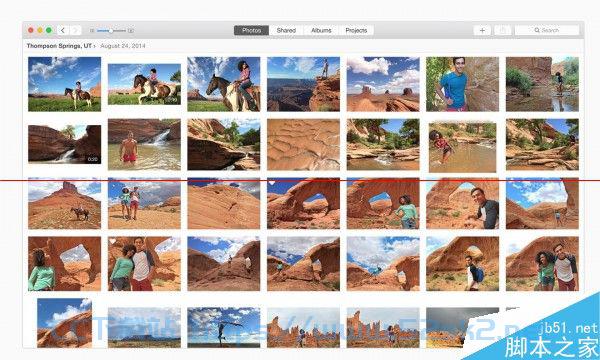Click the small thumbnail icon left of zoom slider

92,31
